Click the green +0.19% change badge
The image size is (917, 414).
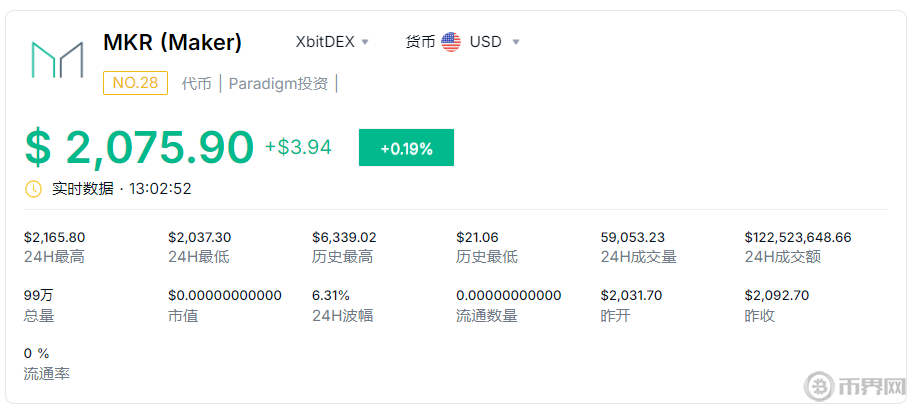point(406,148)
